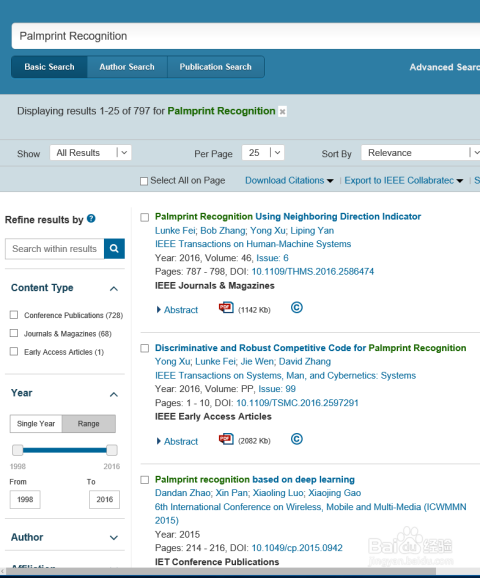Expand Abstract of the first result
The height and width of the screenshot is (578, 480).
pos(177,310)
